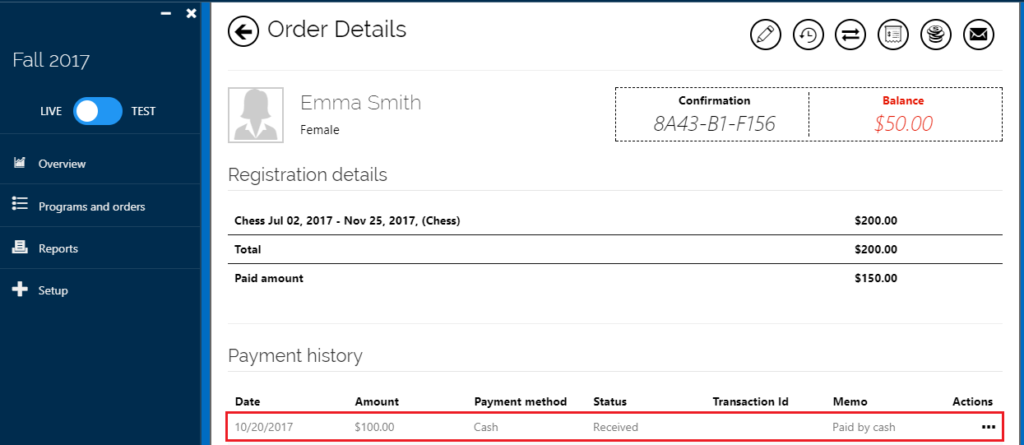Close the sidebar panel with X
Image resolution: width=1024 pixels, height=445 pixels.
pyautogui.click(x=191, y=13)
